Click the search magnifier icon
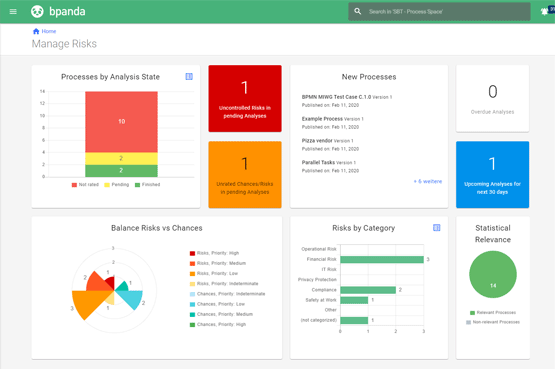The image size is (555, 369). point(357,11)
